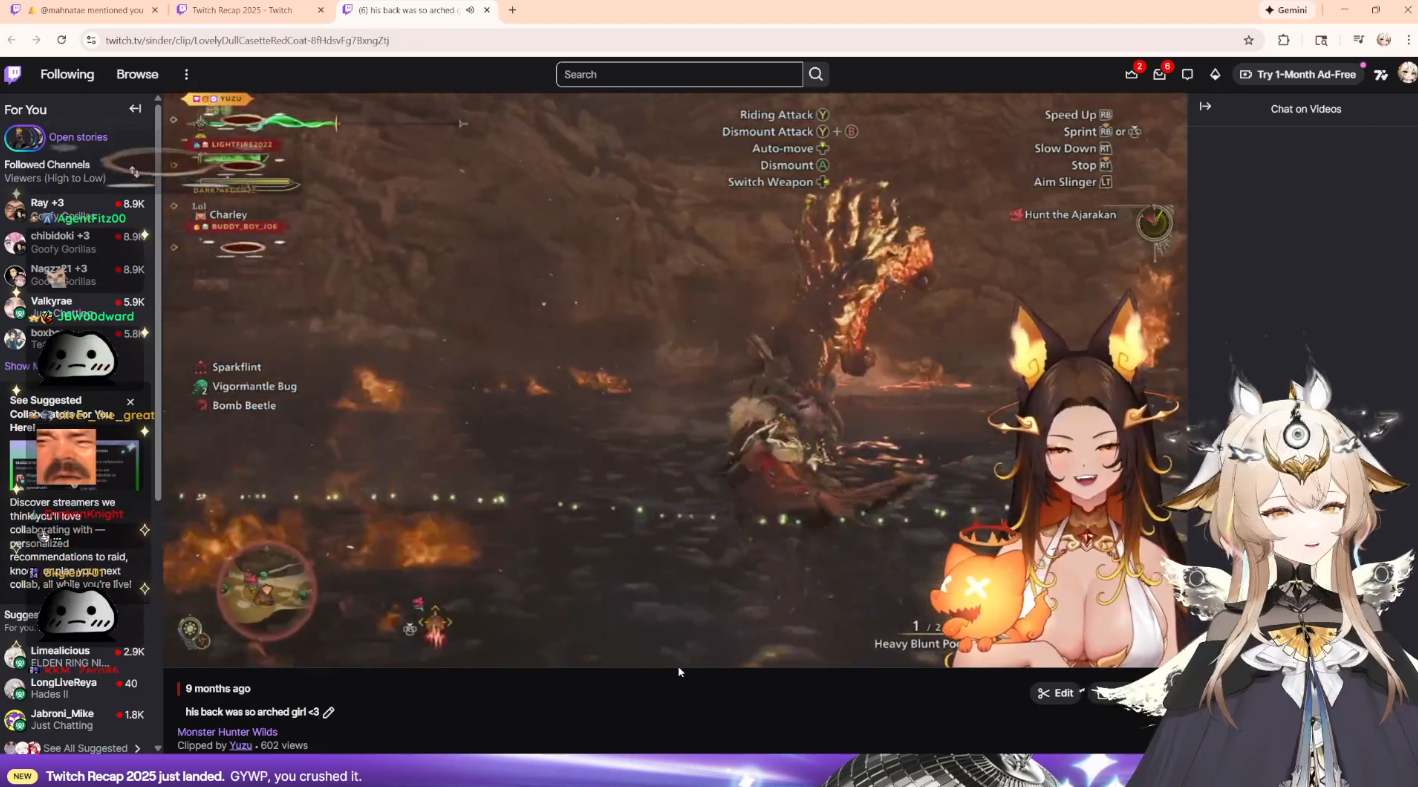Mute the clip tab via speaker icon
1418x787 pixels.
pos(470,10)
